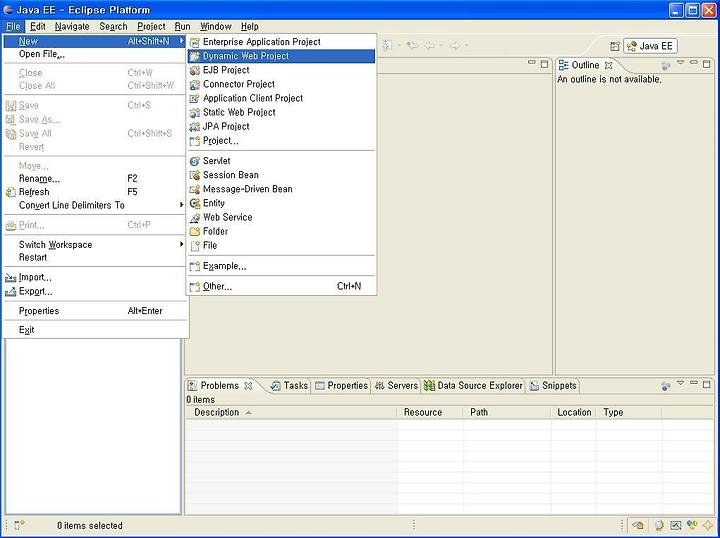
Task: Open Other... new wizard entry
Action: [x=281, y=286]
